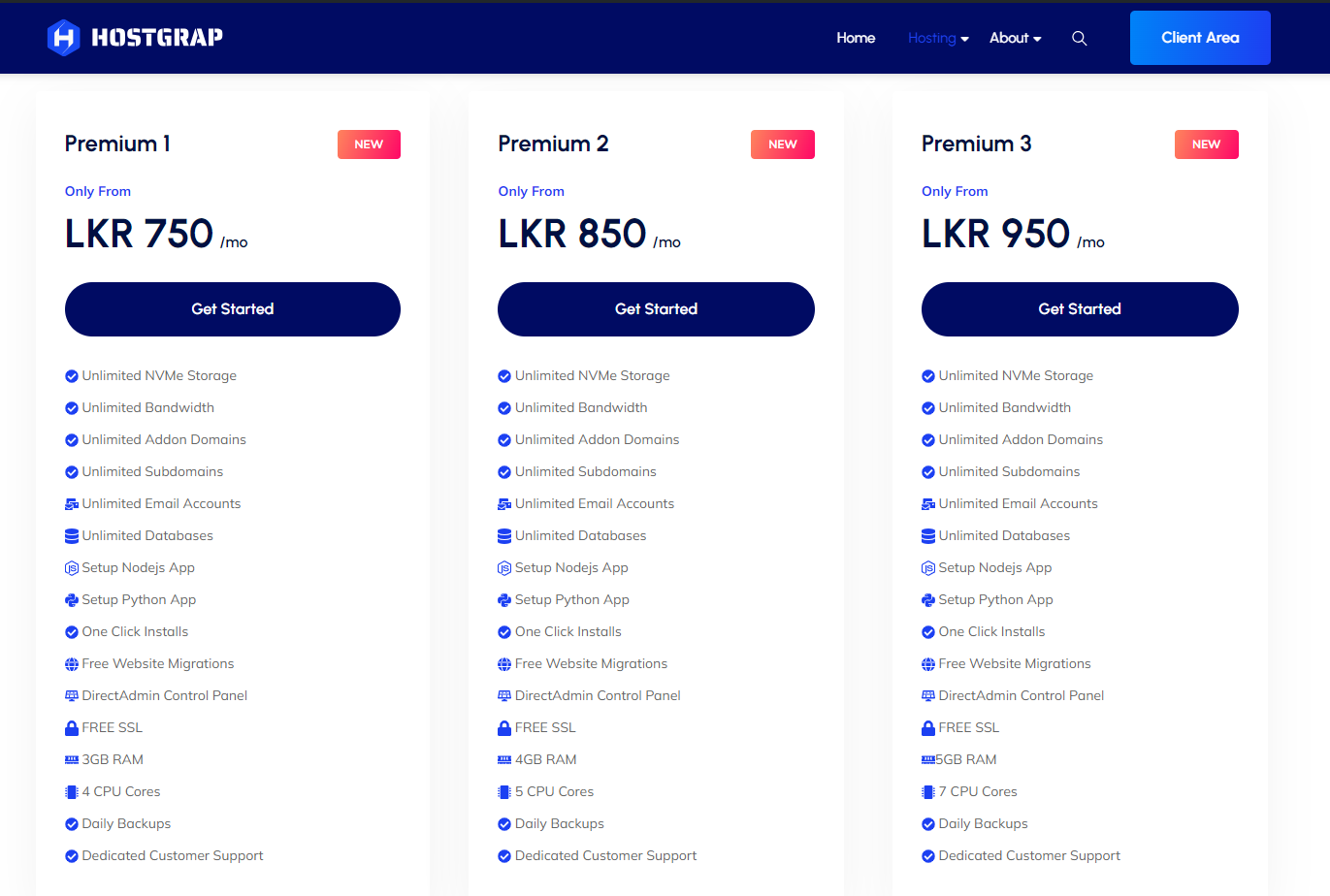Click padlock icon beside Premium 1 FREE SSL
Screen dimensions: 1330x896
[72, 728]
